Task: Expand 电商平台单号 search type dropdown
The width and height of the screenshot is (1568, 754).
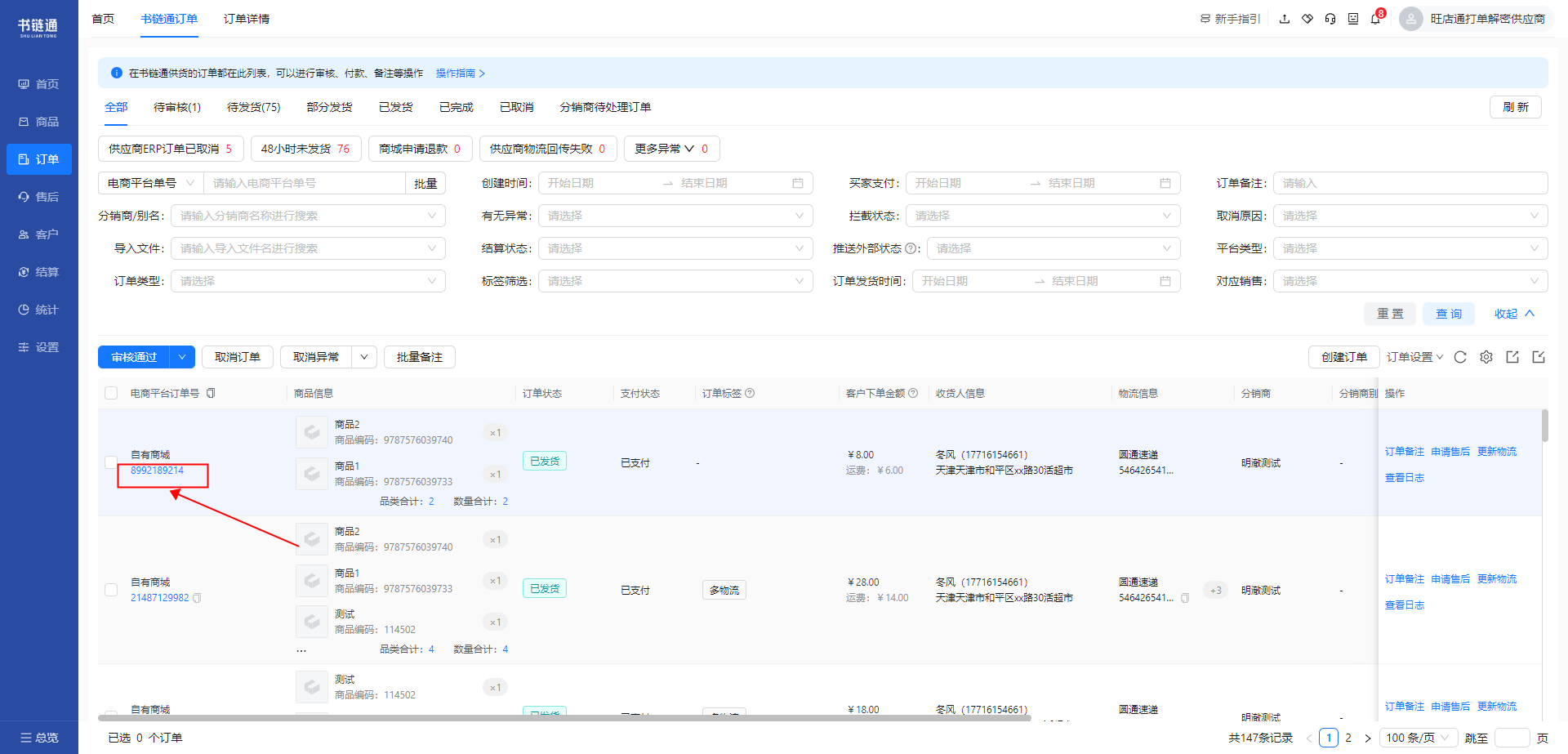Action: 151,183
